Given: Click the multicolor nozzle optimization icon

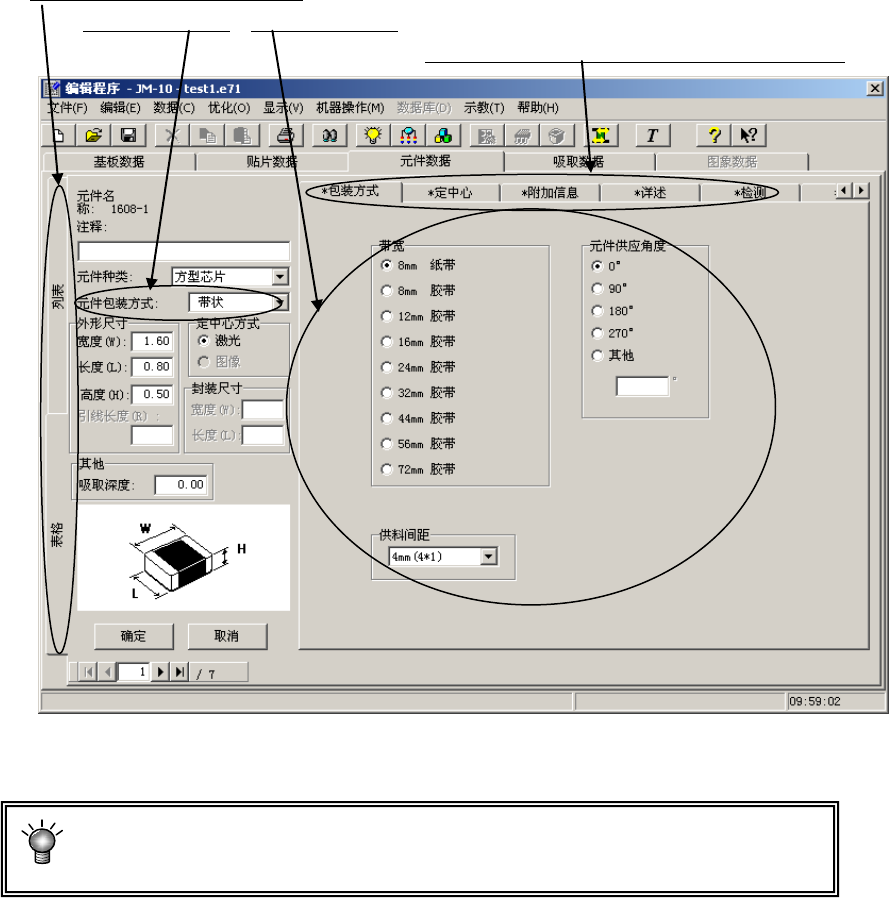Looking at the screenshot, I should (408, 135).
